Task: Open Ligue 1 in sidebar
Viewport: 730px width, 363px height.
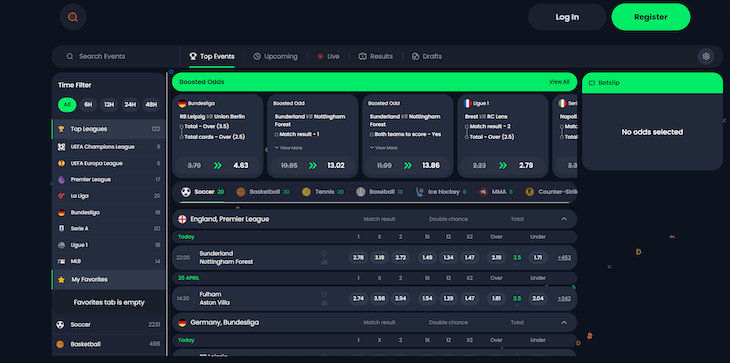Action: [108, 245]
